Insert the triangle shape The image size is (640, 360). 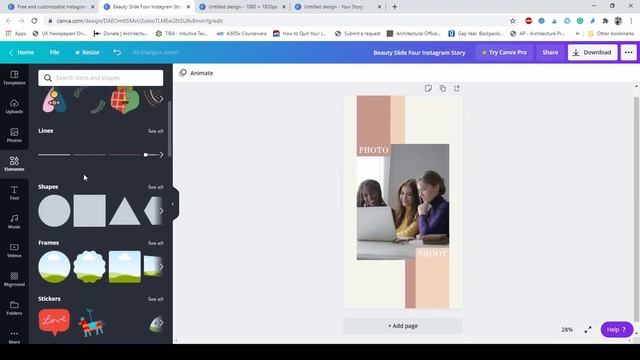[124, 211]
